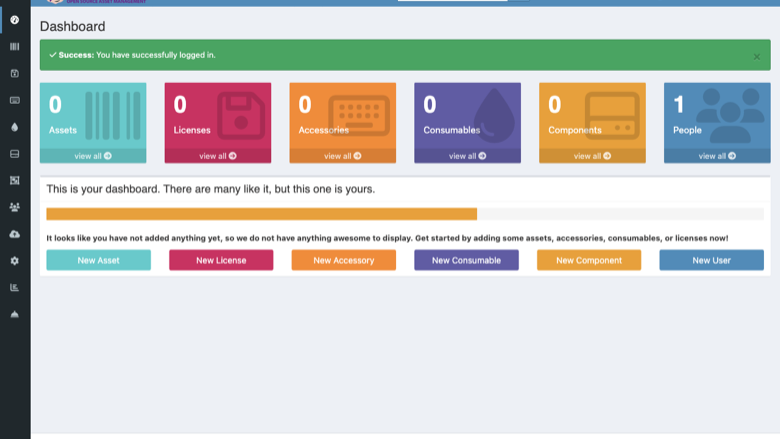Click the users graphic on the People card
Image resolution: width=780 pixels, height=439 pixels.
click(730, 115)
